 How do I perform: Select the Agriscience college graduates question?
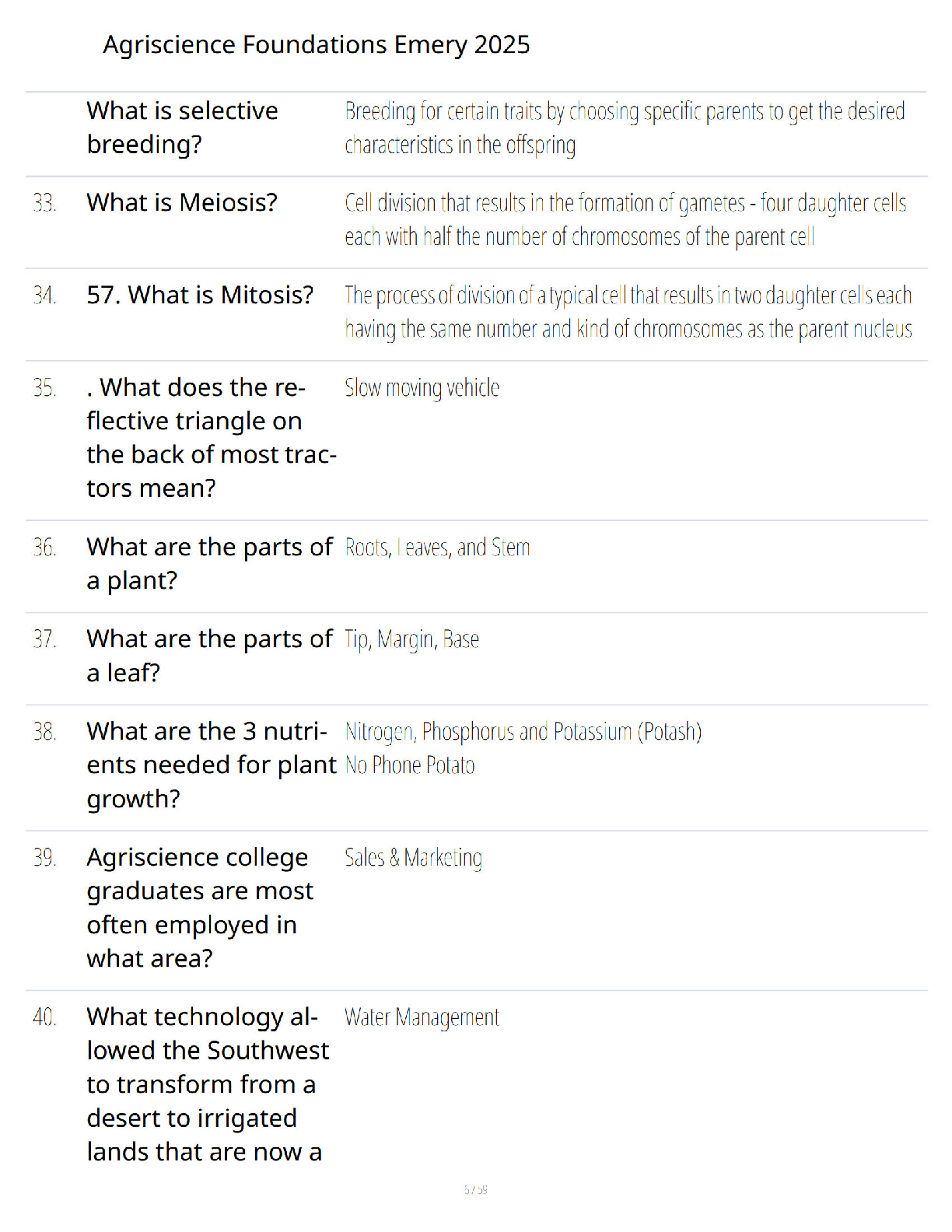pyautogui.click(x=200, y=908)
